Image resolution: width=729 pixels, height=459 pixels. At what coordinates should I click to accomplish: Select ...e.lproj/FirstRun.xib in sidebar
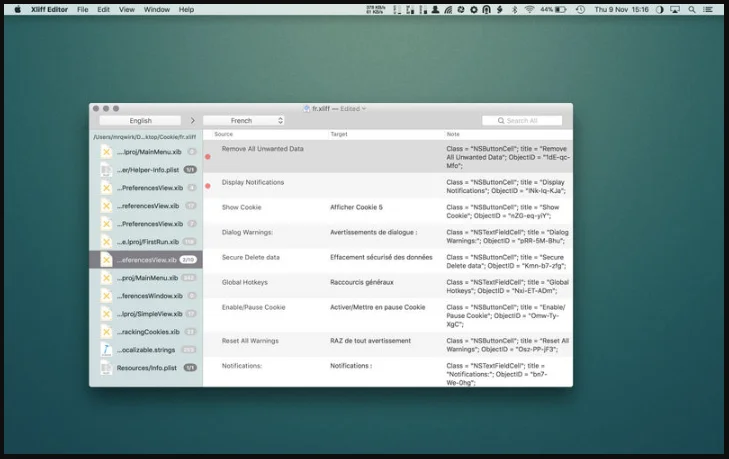[x=146, y=242]
